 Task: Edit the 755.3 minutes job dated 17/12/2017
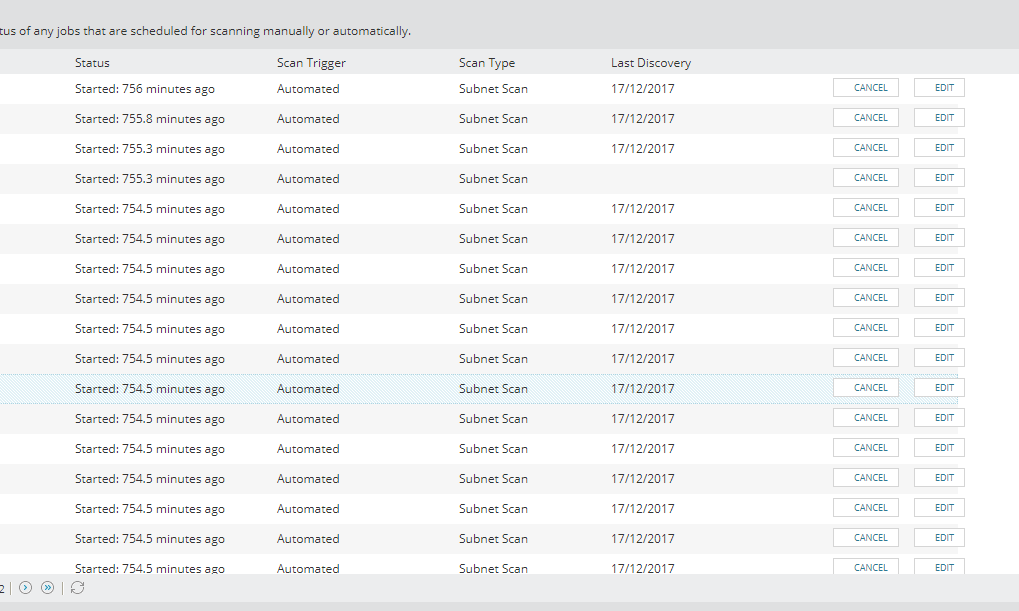point(939,148)
